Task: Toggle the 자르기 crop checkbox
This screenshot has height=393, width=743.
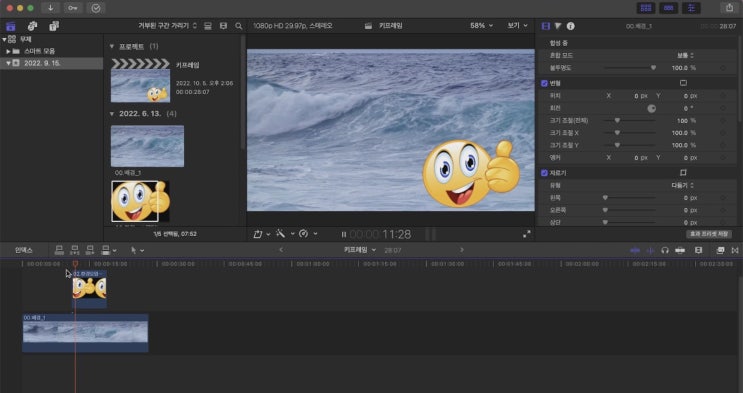Action: coord(544,173)
